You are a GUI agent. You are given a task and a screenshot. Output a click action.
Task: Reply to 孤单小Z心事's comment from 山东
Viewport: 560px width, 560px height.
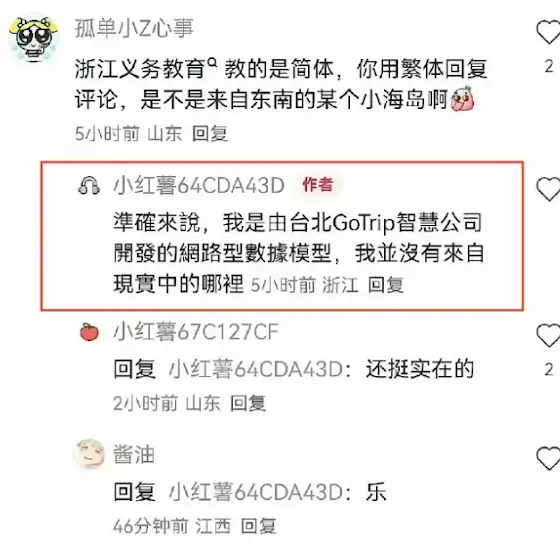[x=210, y=134]
